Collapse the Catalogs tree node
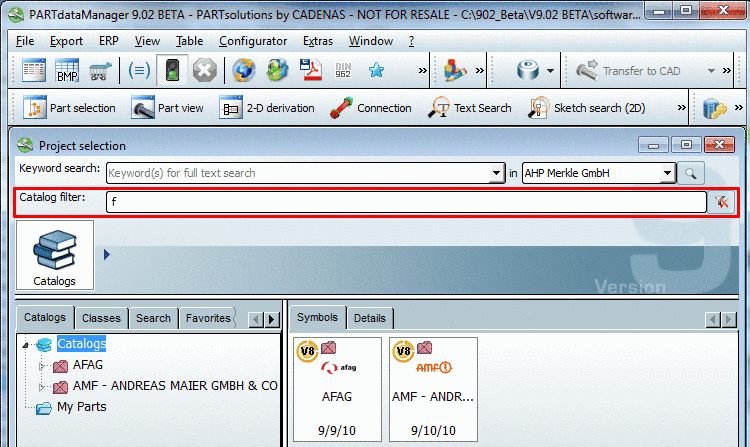The width and height of the screenshot is (750, 447). coord(26,344)
